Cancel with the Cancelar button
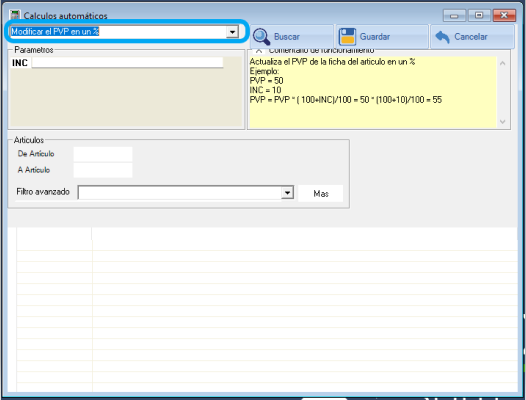 pos(472,37)
